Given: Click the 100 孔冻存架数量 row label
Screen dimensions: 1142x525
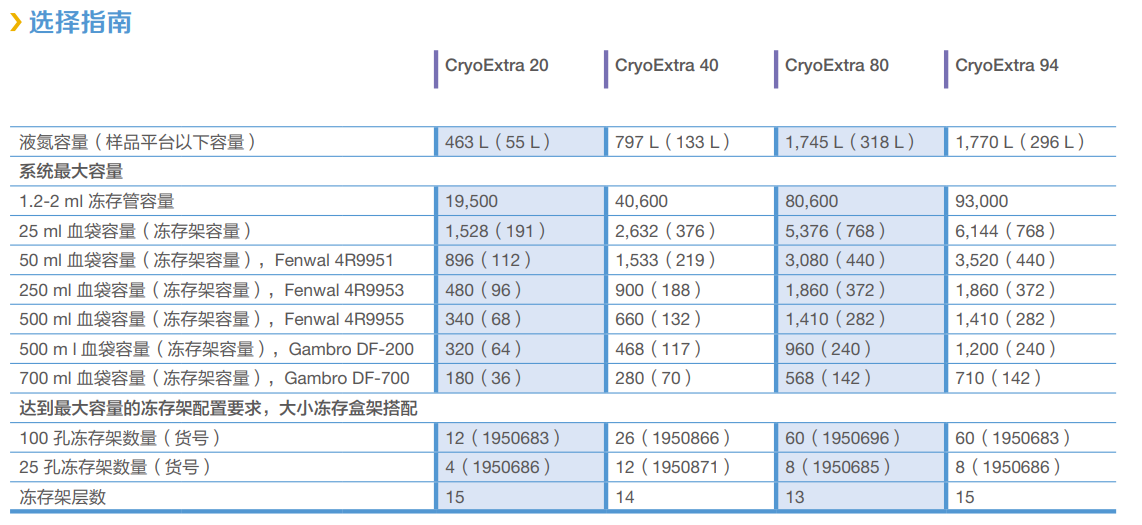Looking at the screenshot, I should pyautogui.click(x=120, y=437).
